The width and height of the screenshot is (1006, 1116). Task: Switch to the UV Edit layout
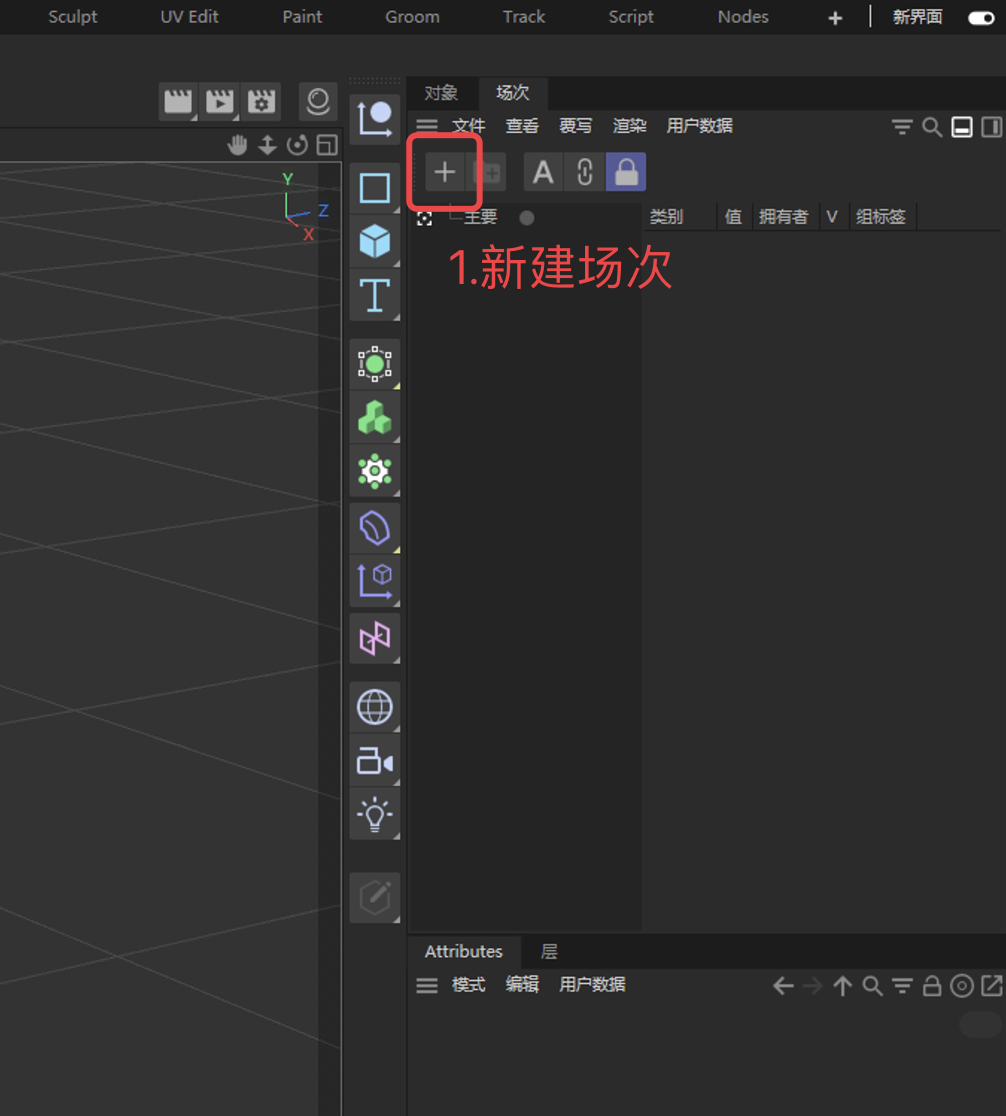[189, 17]
